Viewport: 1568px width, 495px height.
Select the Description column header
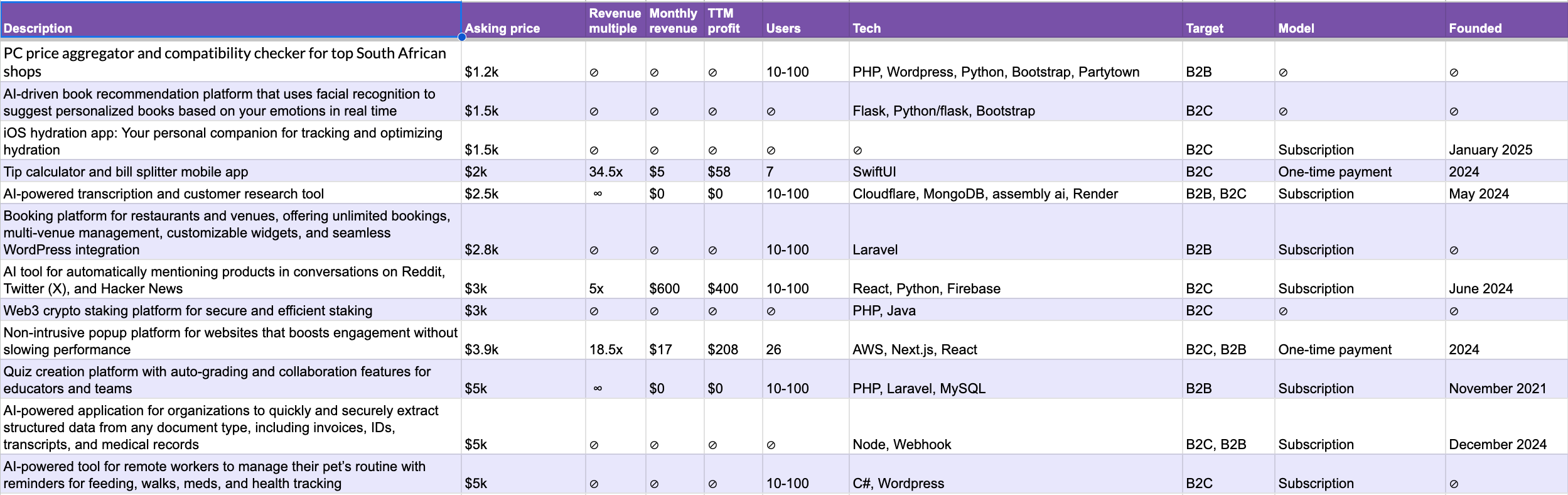[230, 20]
